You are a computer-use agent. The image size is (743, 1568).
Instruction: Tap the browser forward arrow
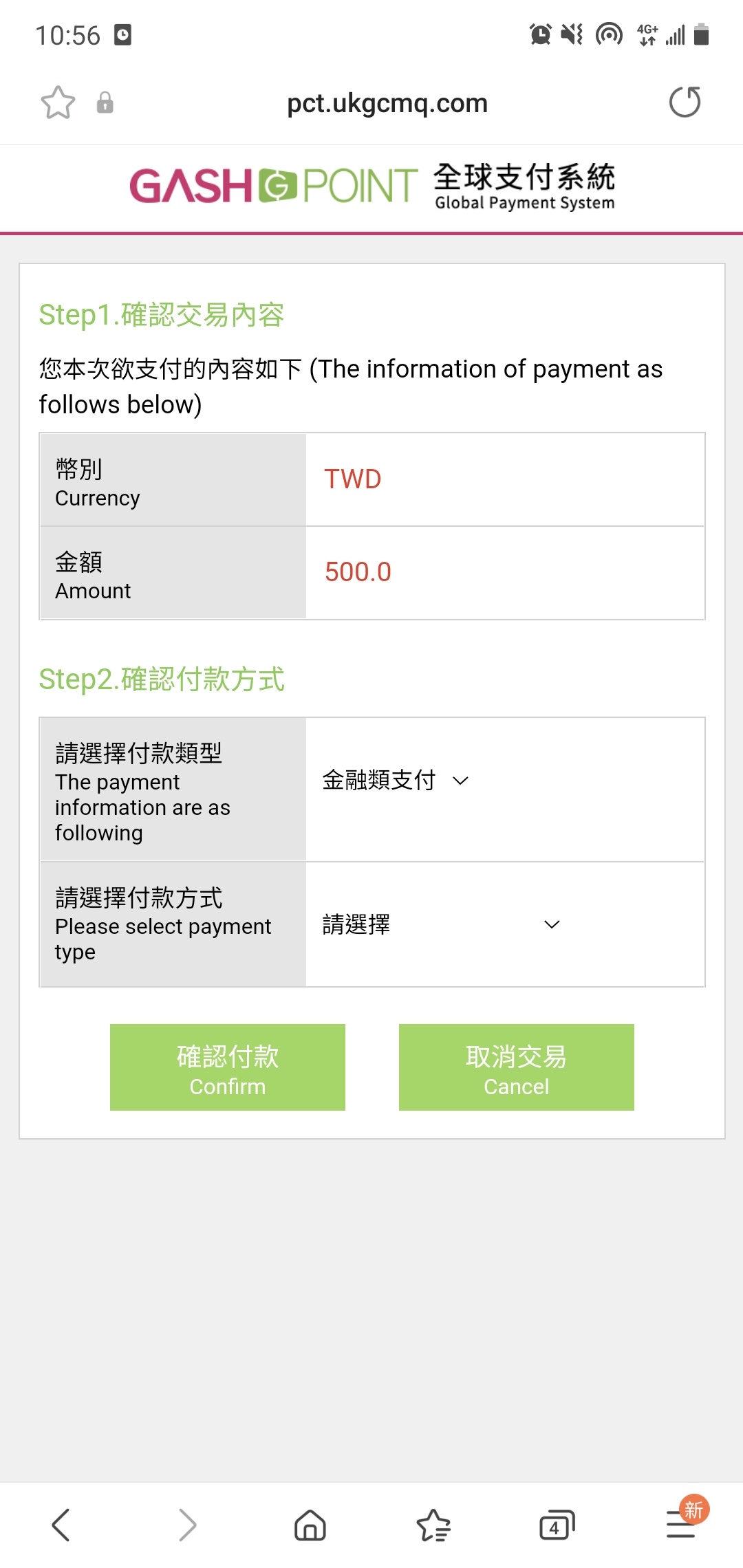[186, 1525]
